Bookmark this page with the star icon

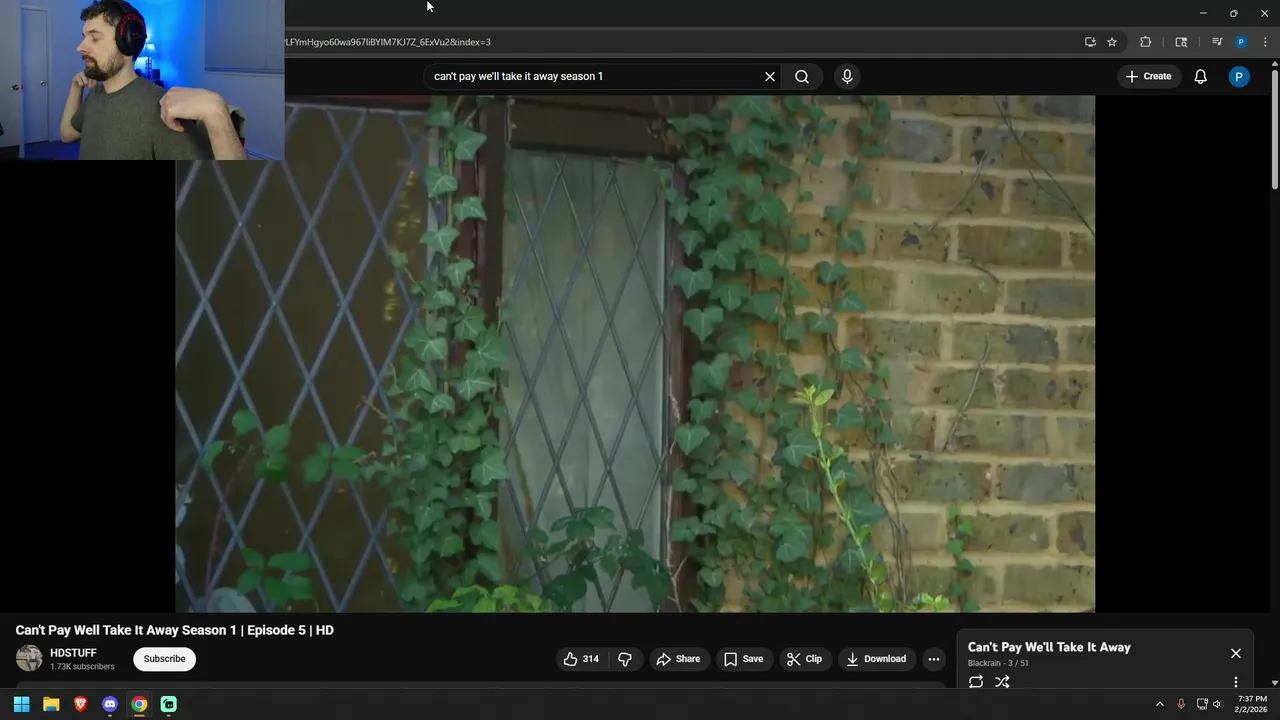pyautogui.click(x=1112, y=42)
